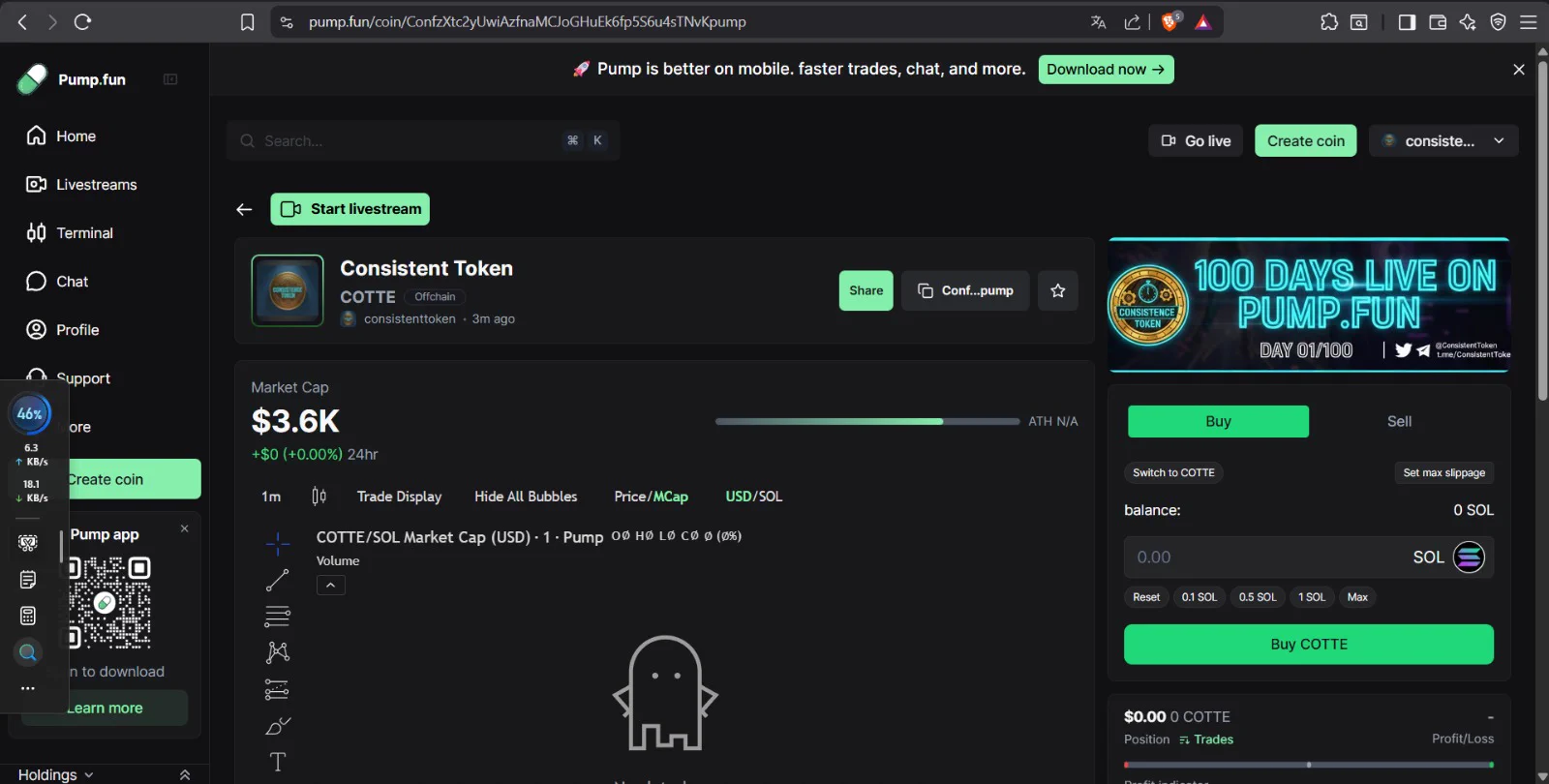Image resolution: width=1549 pixels, height=784 pixels.
Task: Go back with page arrow
Action: click(x=244, y=209)
